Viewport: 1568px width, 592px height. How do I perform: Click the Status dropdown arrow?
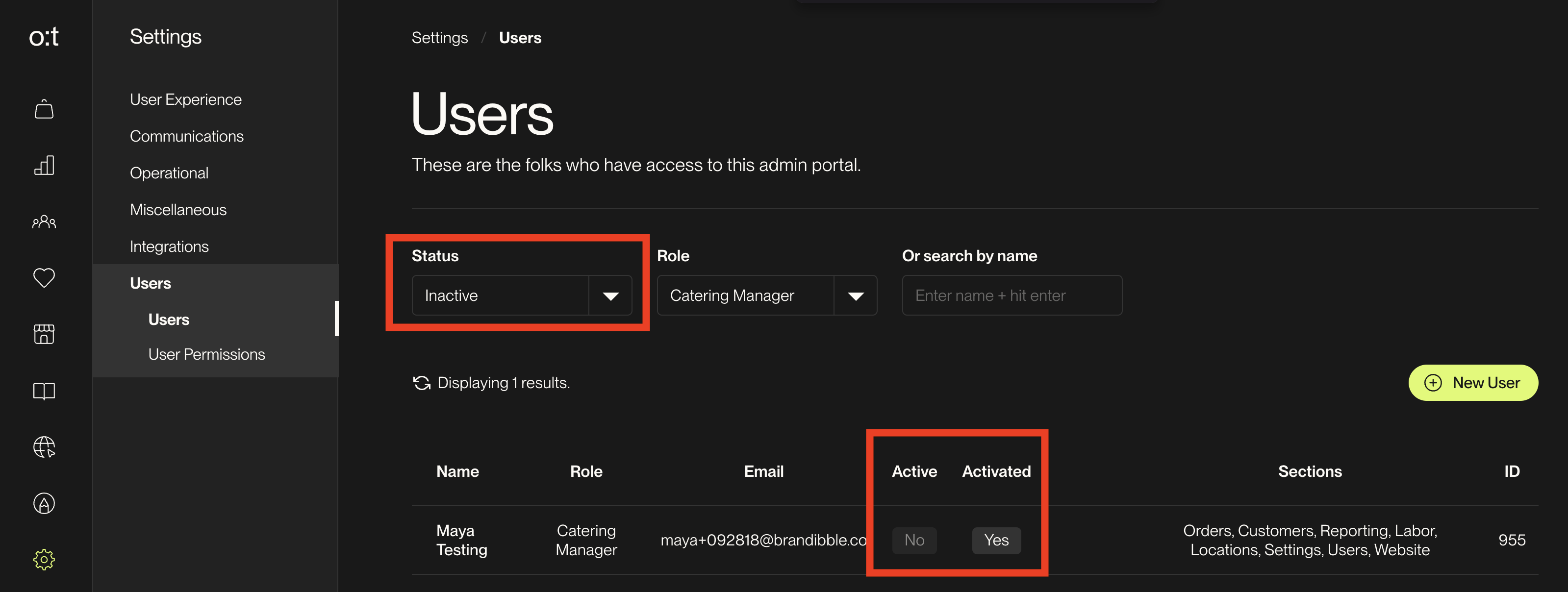click(610, 296)
